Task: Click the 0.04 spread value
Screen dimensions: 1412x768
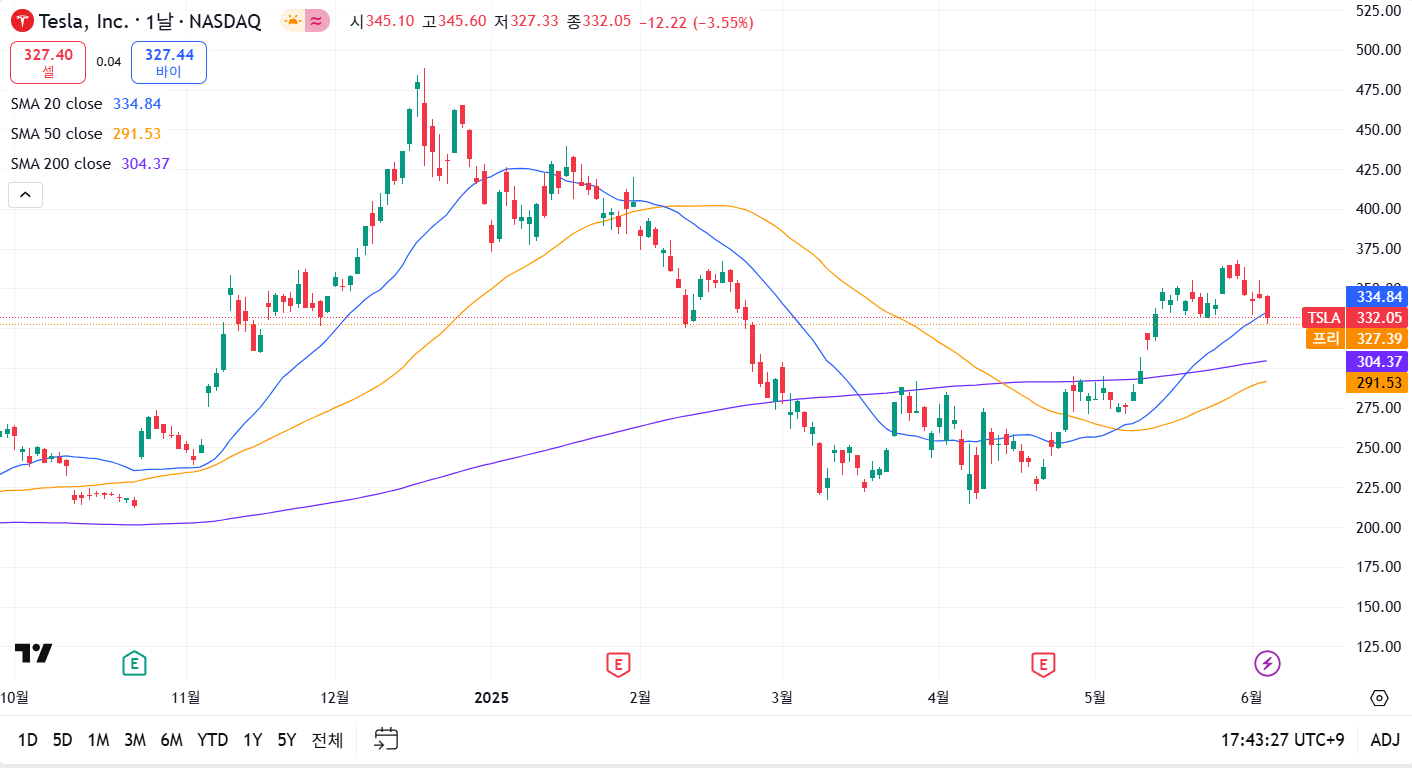Action: [109, 62]
